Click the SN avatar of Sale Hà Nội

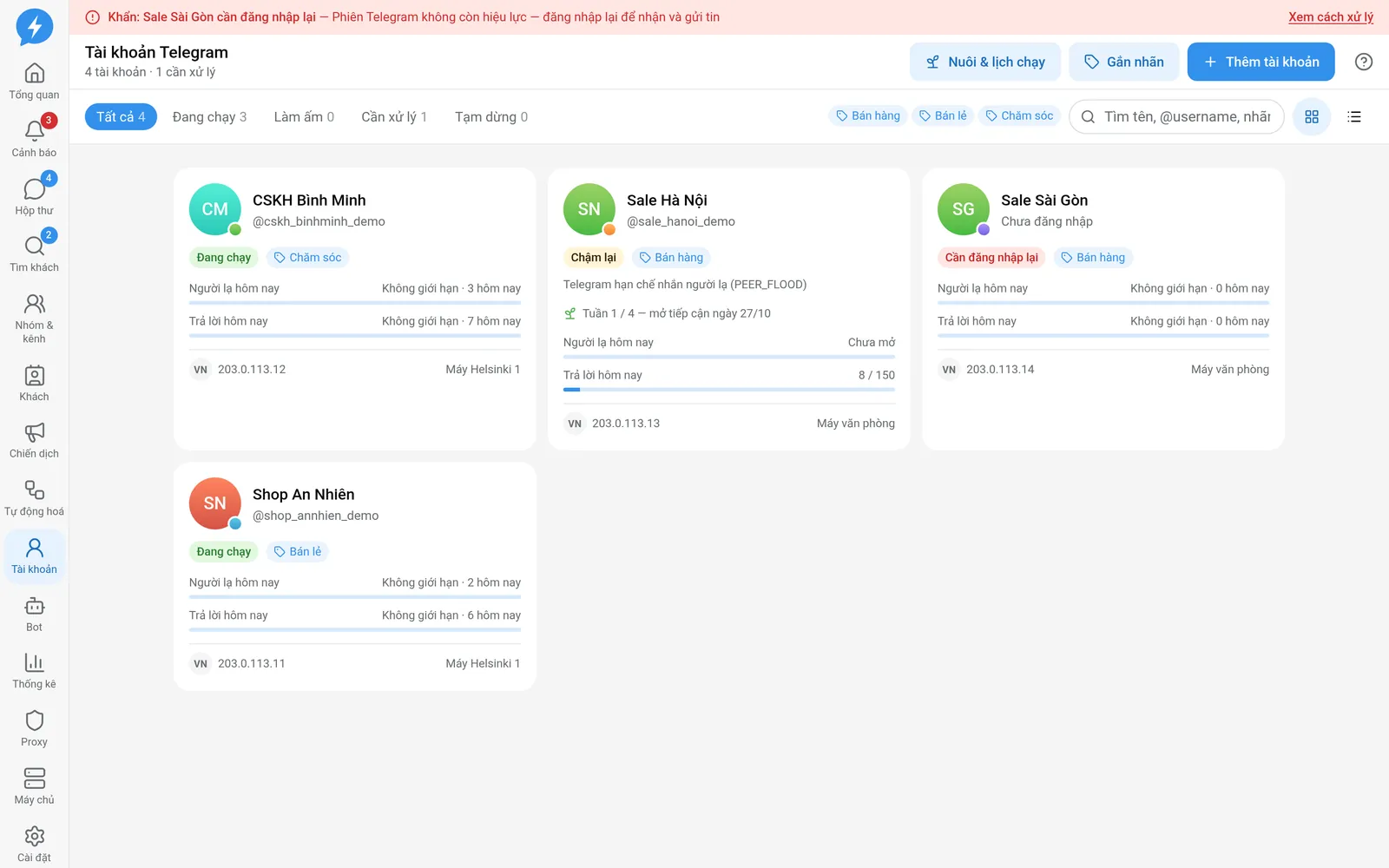coord(589,209)
